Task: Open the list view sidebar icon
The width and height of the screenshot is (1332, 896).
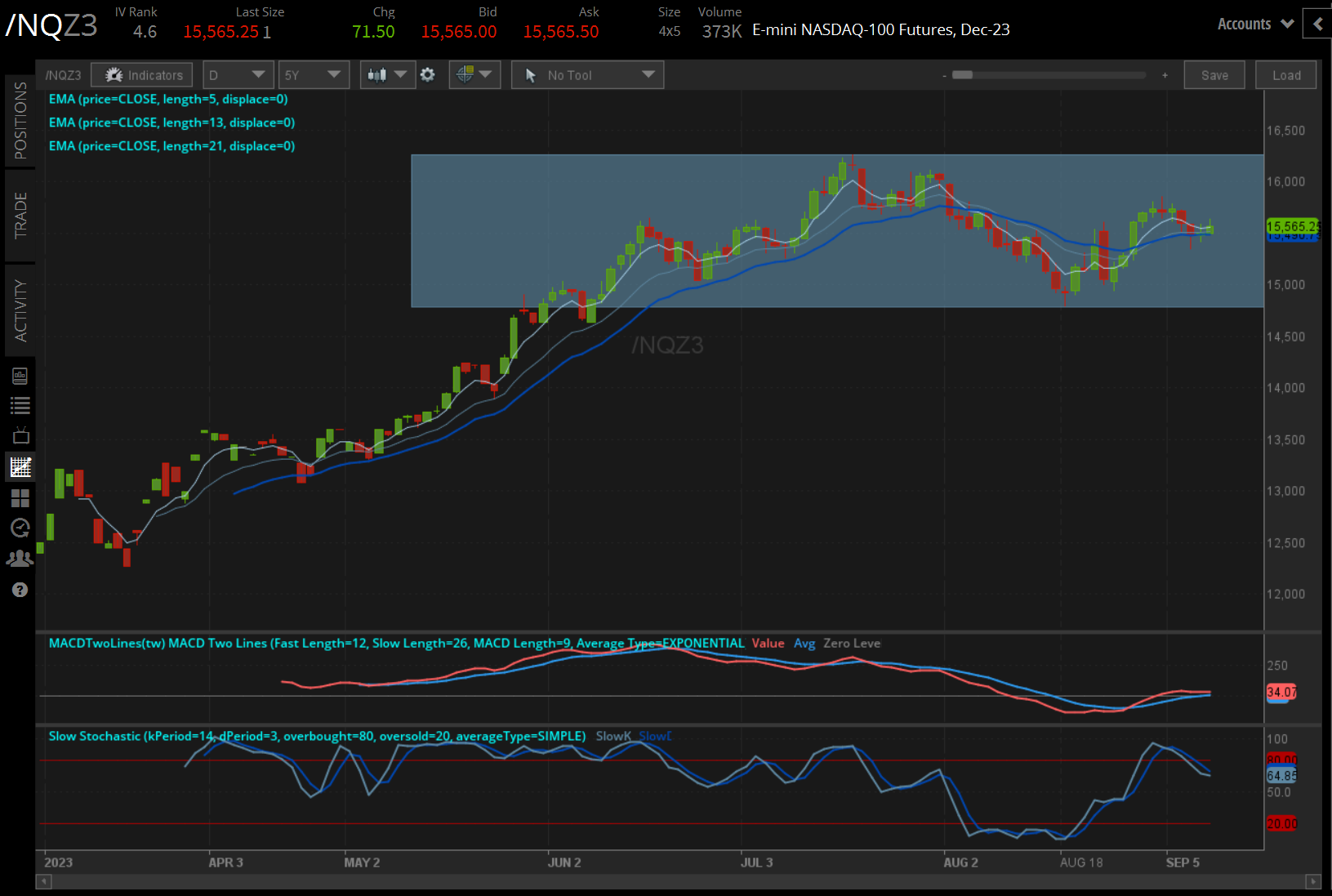Action: [20, 405]
